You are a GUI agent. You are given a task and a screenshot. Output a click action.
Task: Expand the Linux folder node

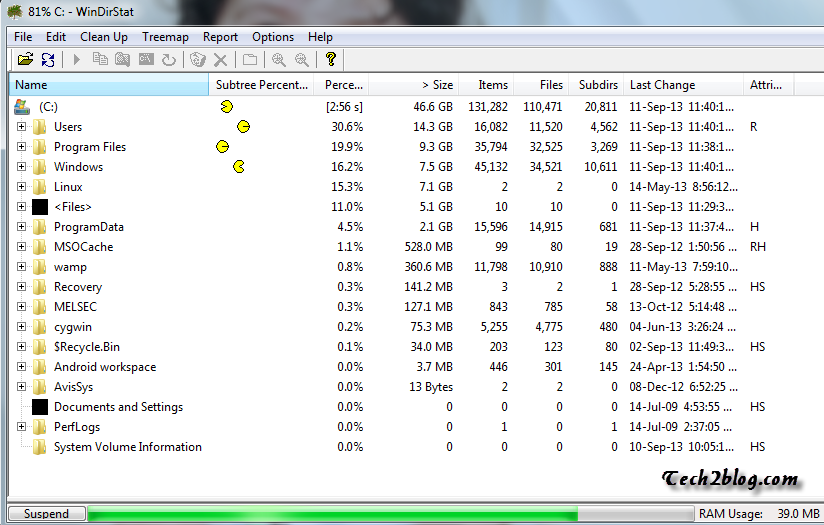coord(21,187)
